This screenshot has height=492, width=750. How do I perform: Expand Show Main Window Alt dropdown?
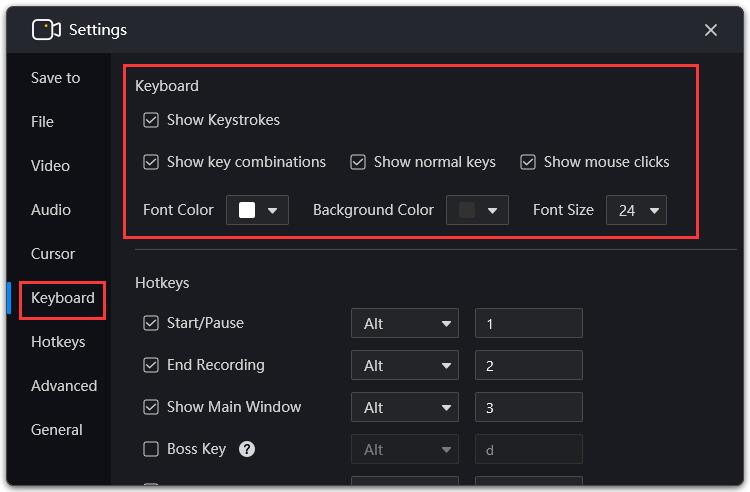[405, 407]
